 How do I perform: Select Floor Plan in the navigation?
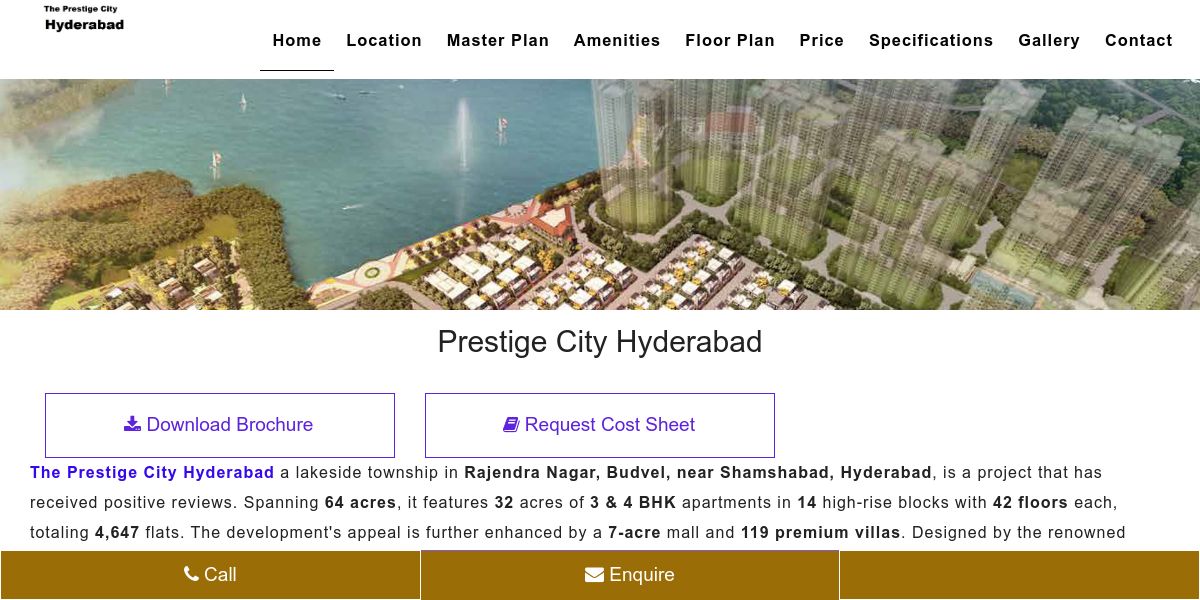tap(730, 40)
